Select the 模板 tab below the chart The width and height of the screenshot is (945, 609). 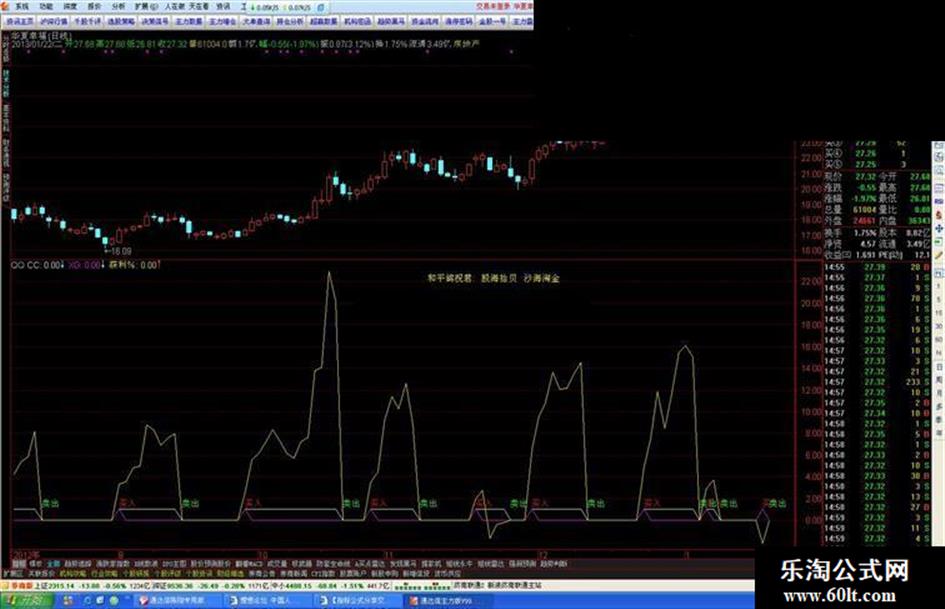pyautogui.click(x=36, y=564)
